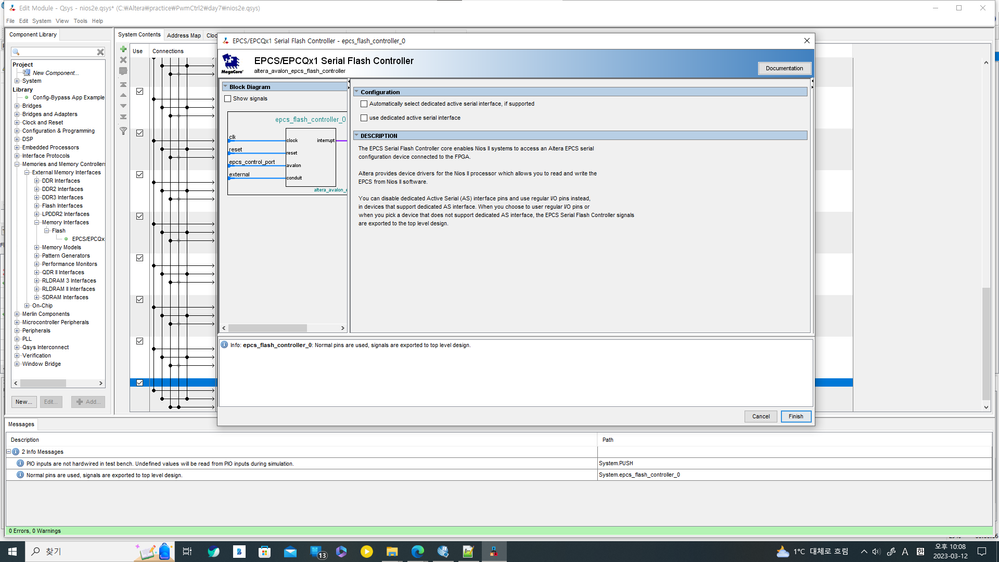The height and width of the screenshot is (562, 999).
Task: Open Microsoft Edge from taskbar
Action: point(417,551)
